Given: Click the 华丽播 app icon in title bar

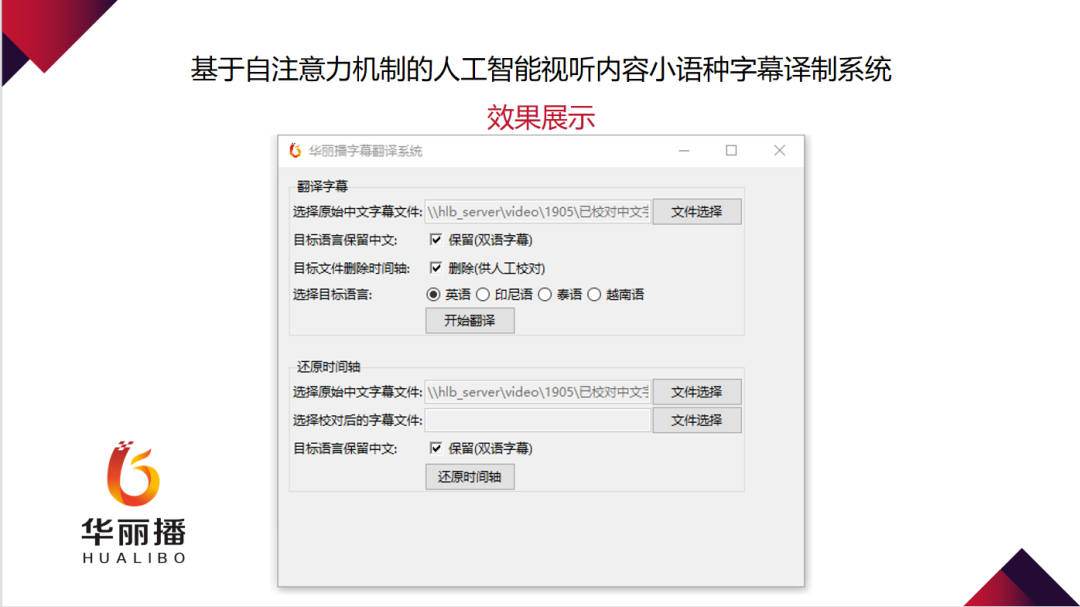Looking at the screenshot, I should (295, 151).
